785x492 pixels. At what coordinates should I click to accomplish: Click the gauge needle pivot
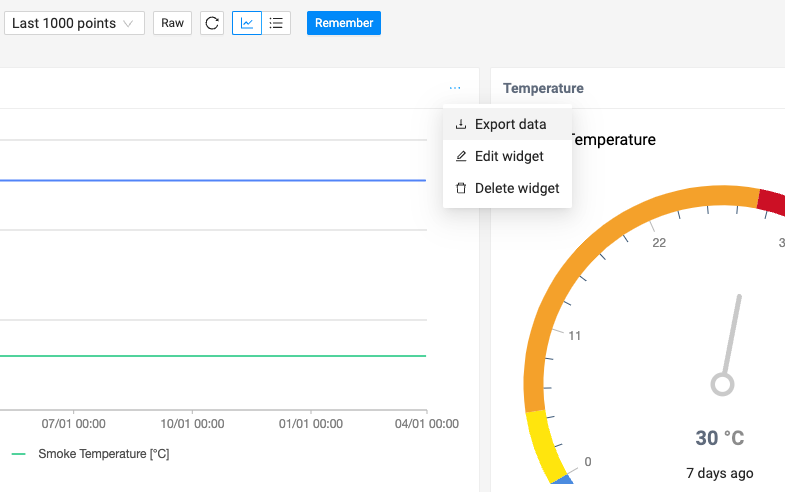coord(722,384)
